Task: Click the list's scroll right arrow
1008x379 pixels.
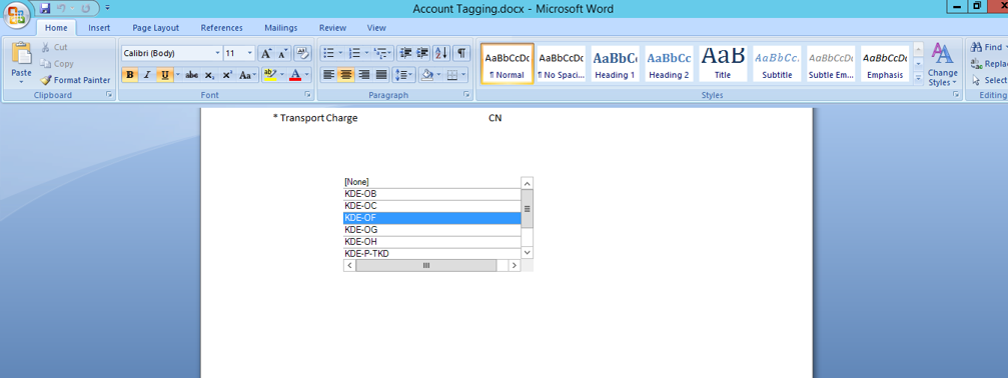Action: (514, 265)
